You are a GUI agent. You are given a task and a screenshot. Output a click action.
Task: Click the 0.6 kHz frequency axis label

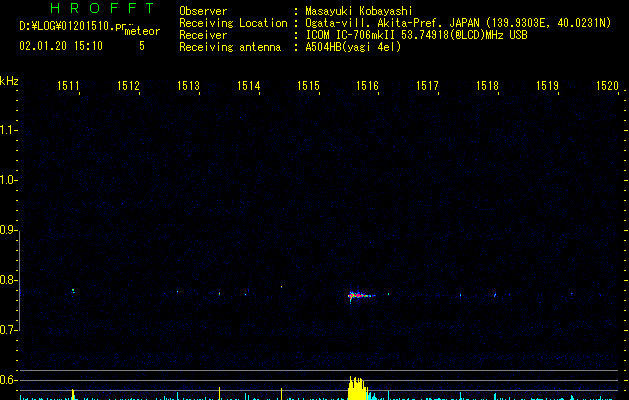point(8,380)
